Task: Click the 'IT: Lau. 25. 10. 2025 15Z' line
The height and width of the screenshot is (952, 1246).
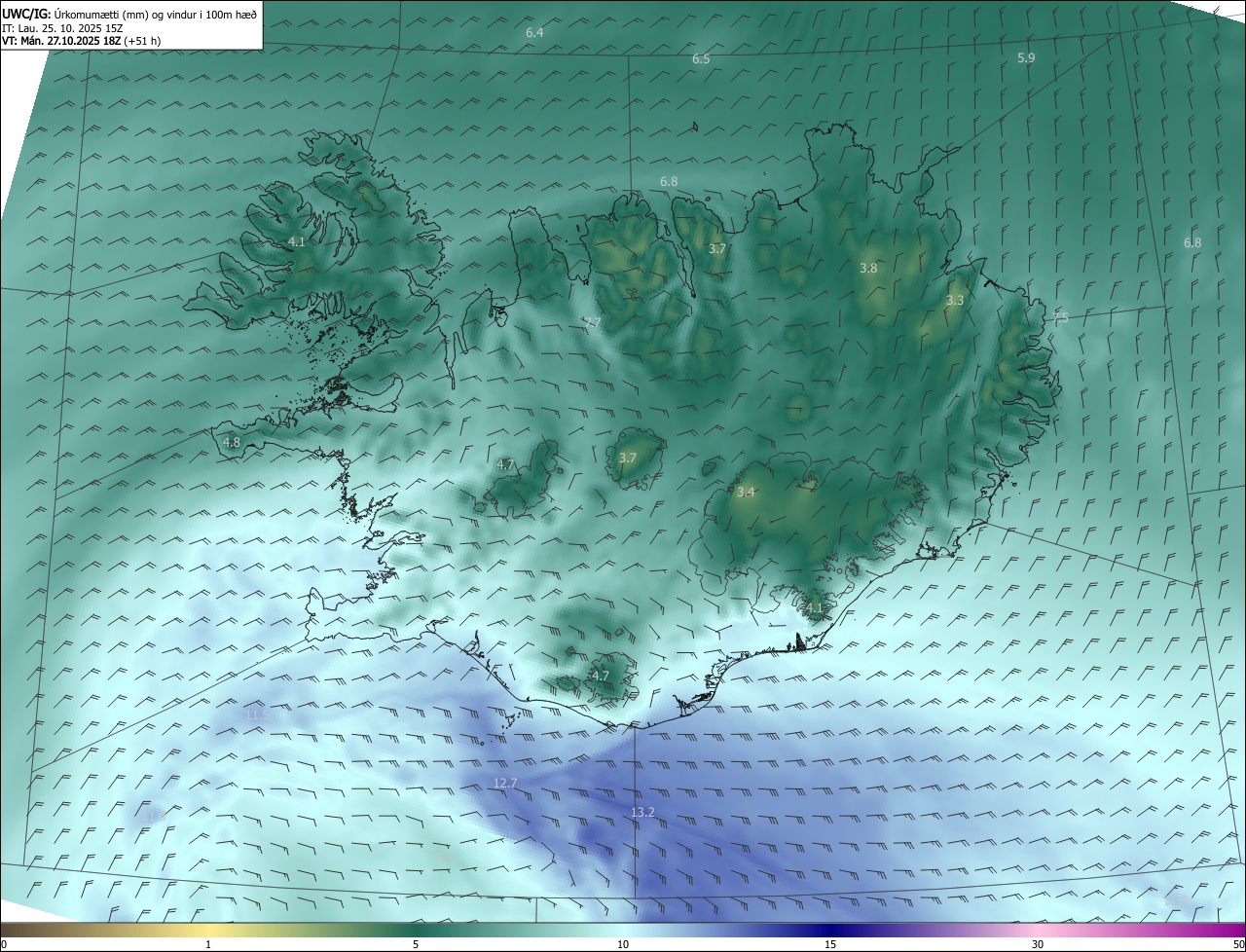Action: pos(62,27)
